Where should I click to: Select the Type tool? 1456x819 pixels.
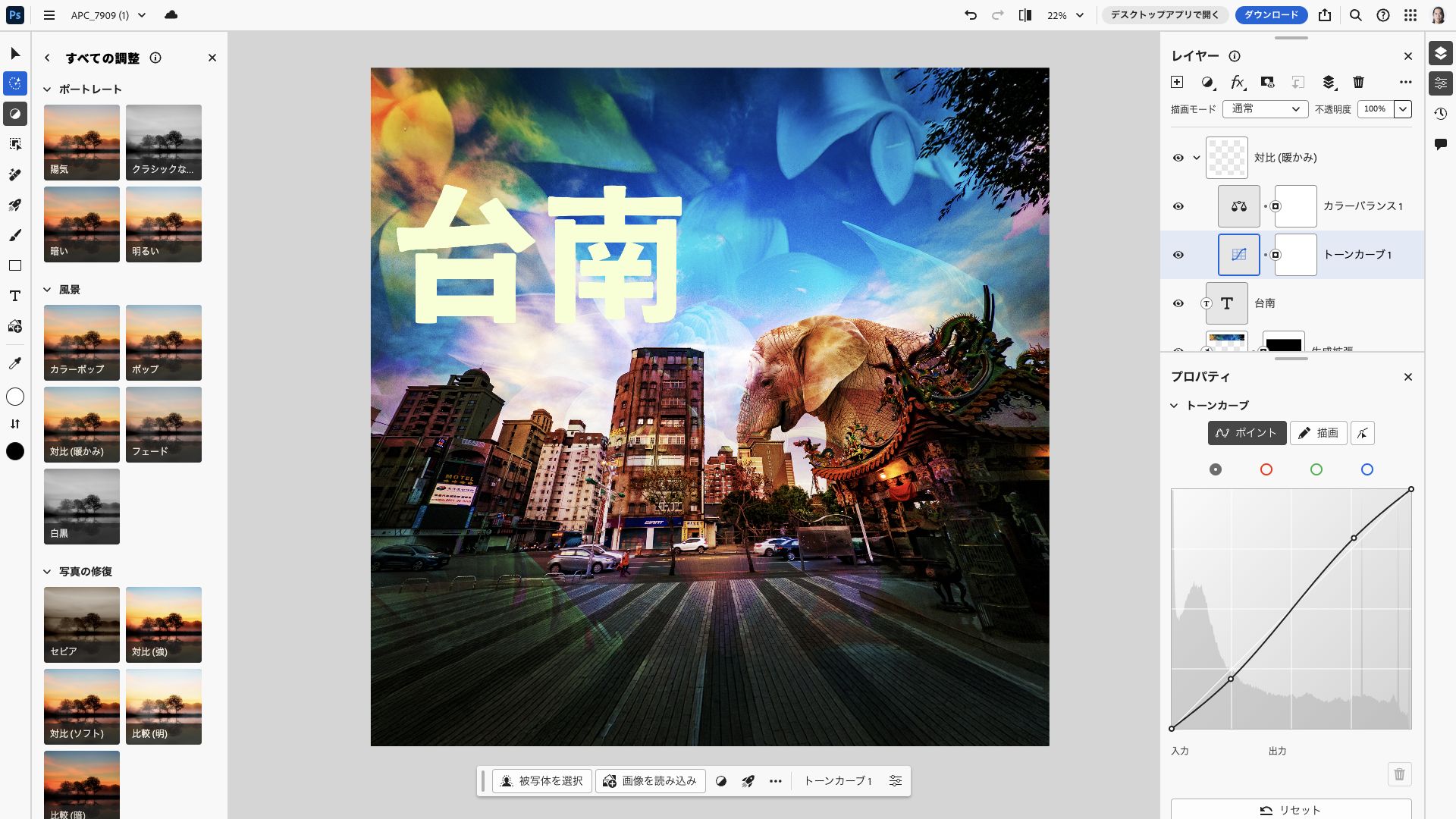[14, 296]
